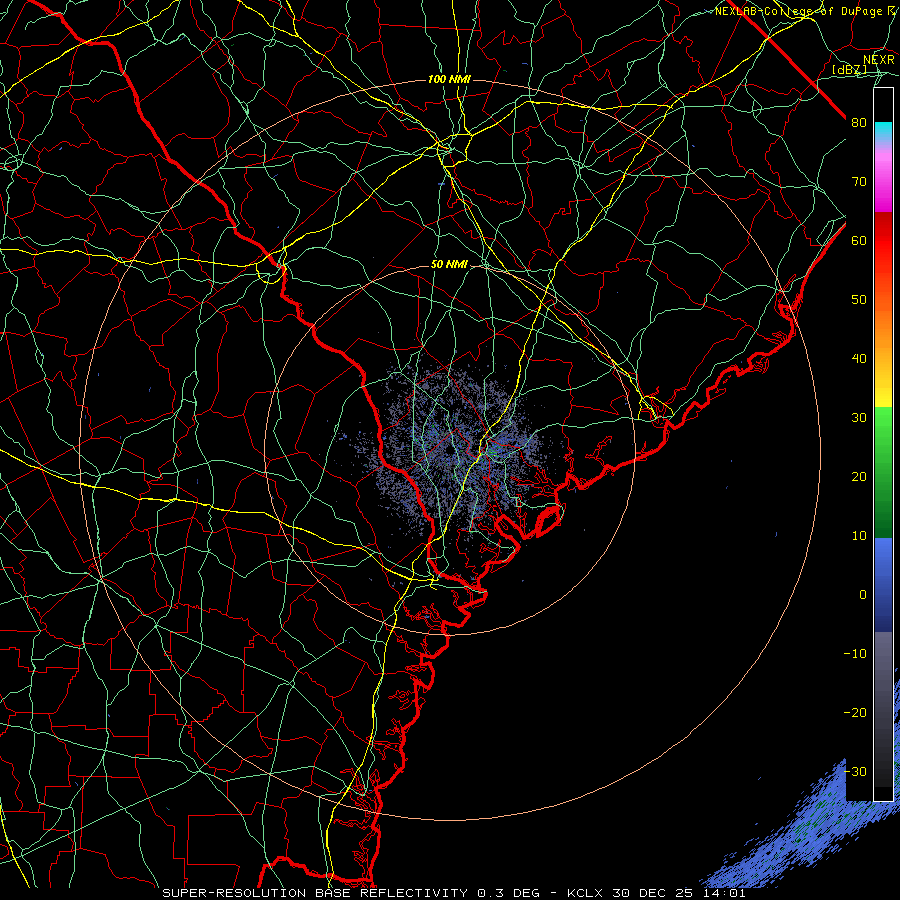Click the "KCLX" station identifier in the caption
This screenshot has height=900, width=900.
[587, 893]
